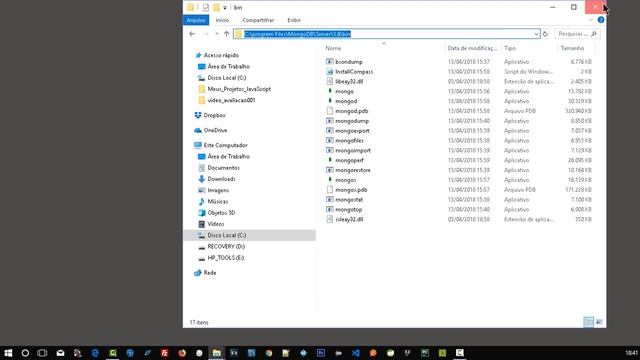
Task: Refresh the current folder view
Action: [545, 34]
